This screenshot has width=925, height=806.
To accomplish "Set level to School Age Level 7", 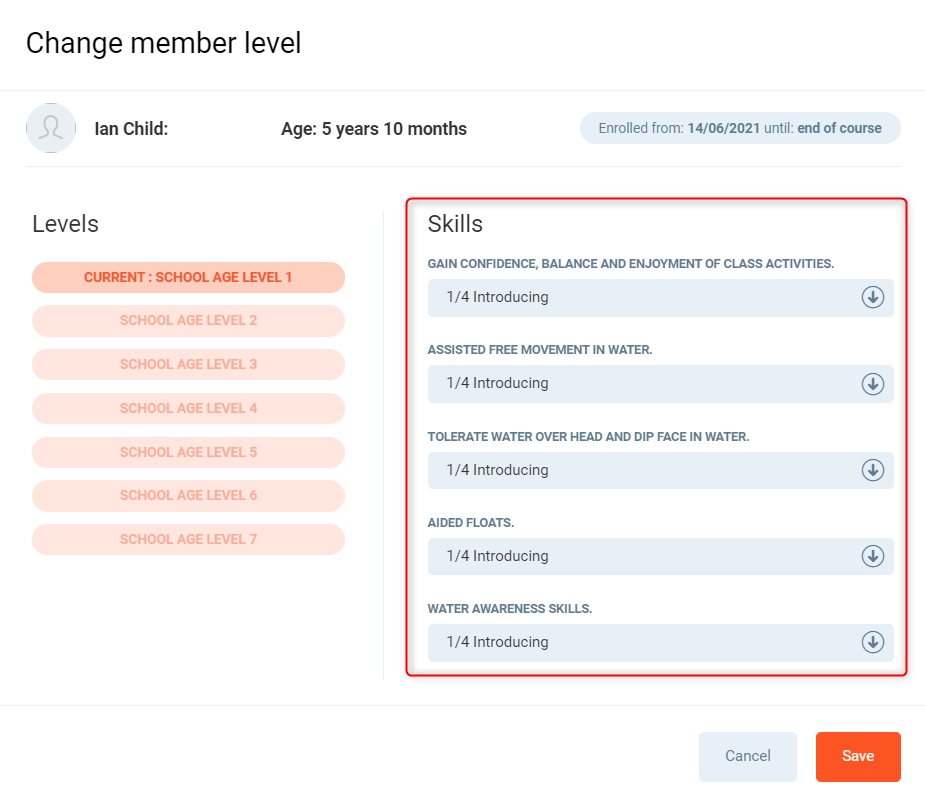I will [188, 539].
